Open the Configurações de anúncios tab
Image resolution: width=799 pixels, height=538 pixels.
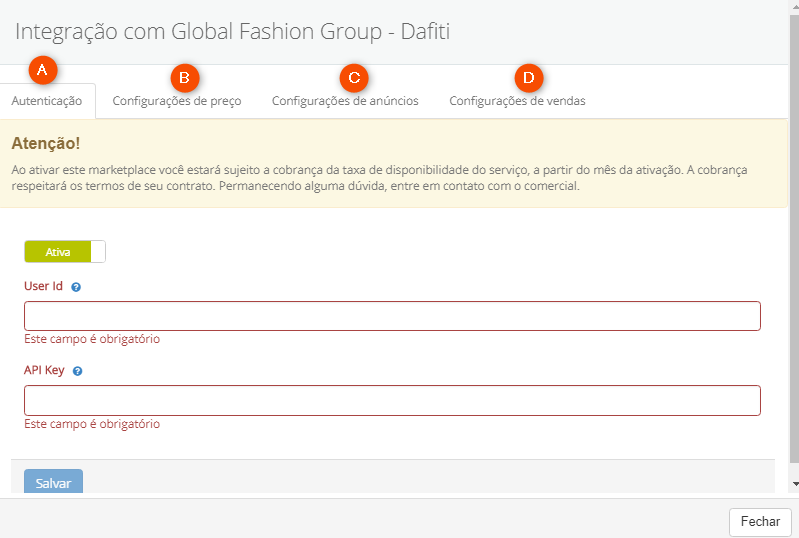tap(345, 101)
